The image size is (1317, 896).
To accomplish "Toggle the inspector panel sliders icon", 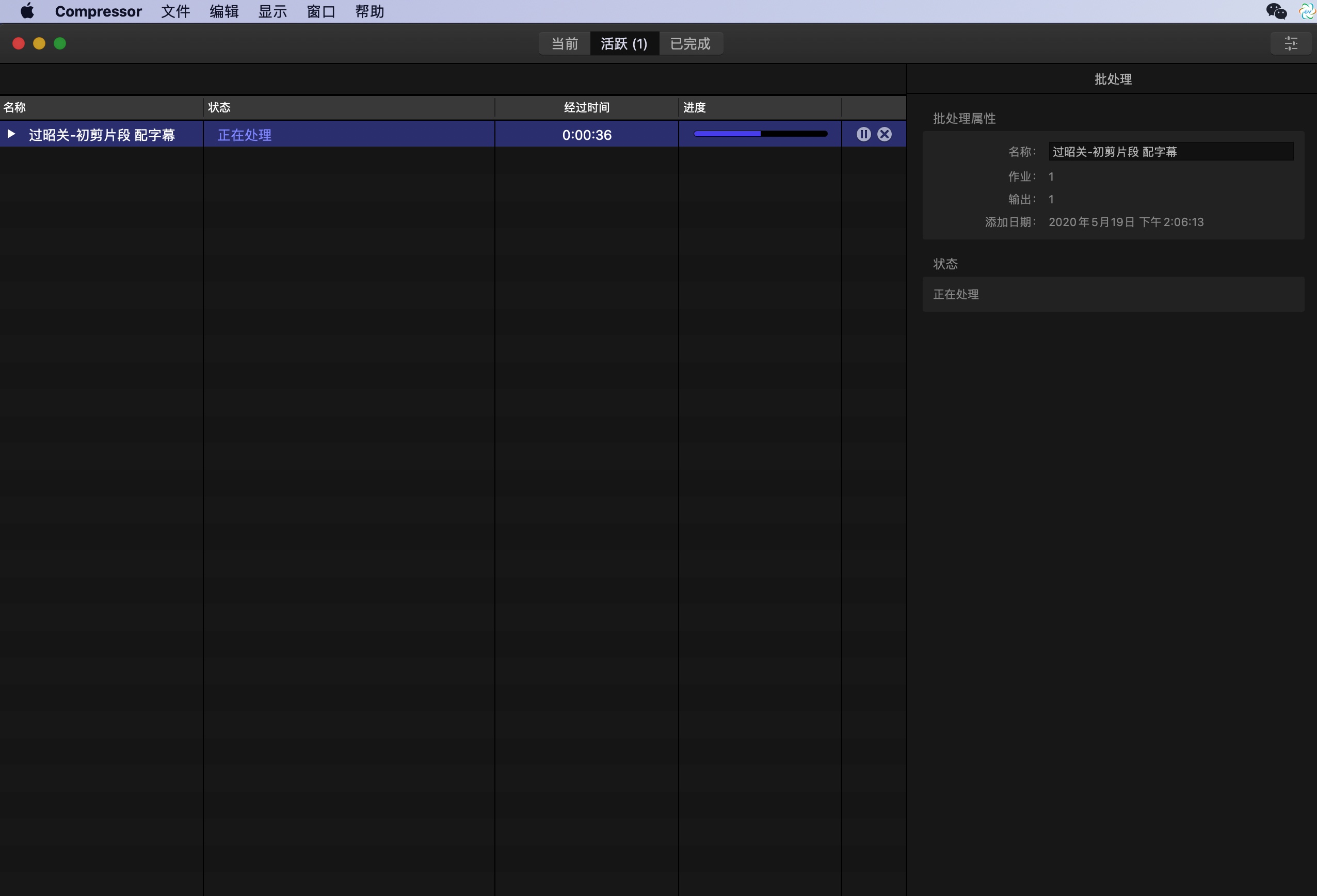I will 1290,44.
